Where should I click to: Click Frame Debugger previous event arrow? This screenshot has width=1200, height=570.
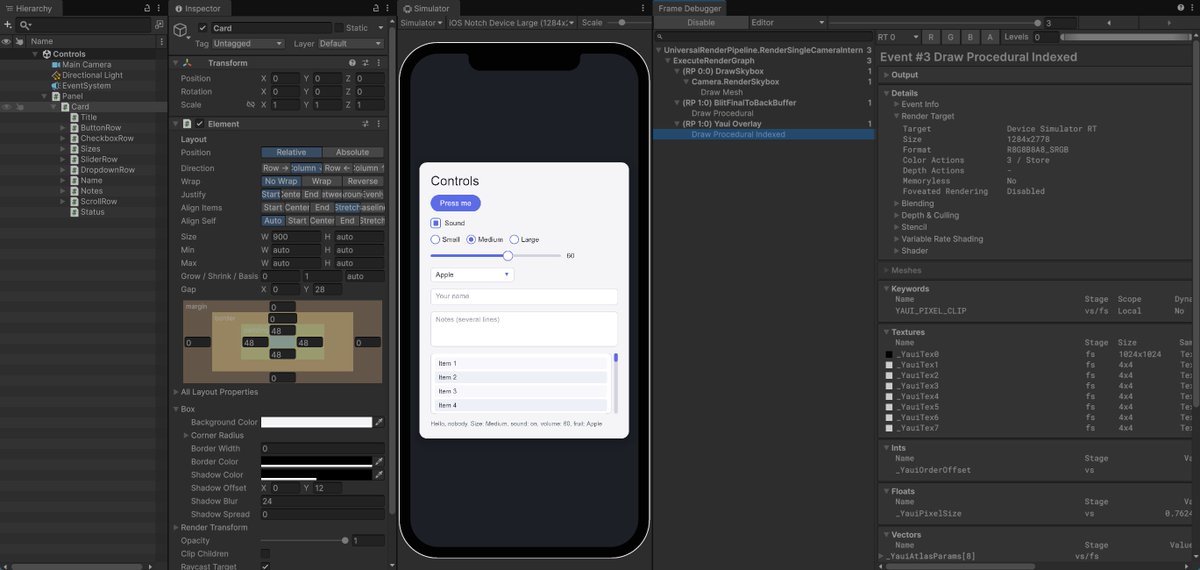(x=1110, y=22)
